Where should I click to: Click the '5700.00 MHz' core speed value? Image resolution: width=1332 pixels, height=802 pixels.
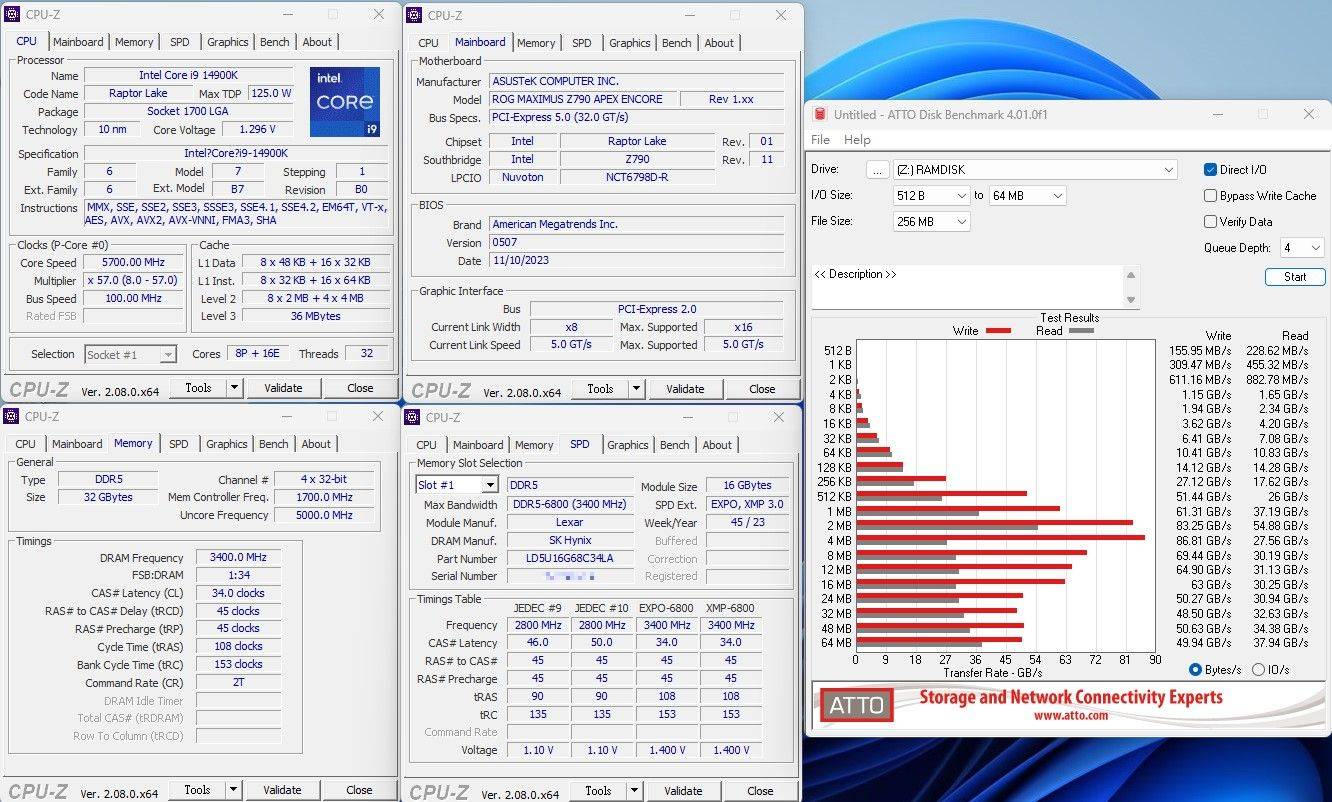[x=134, y=263]
